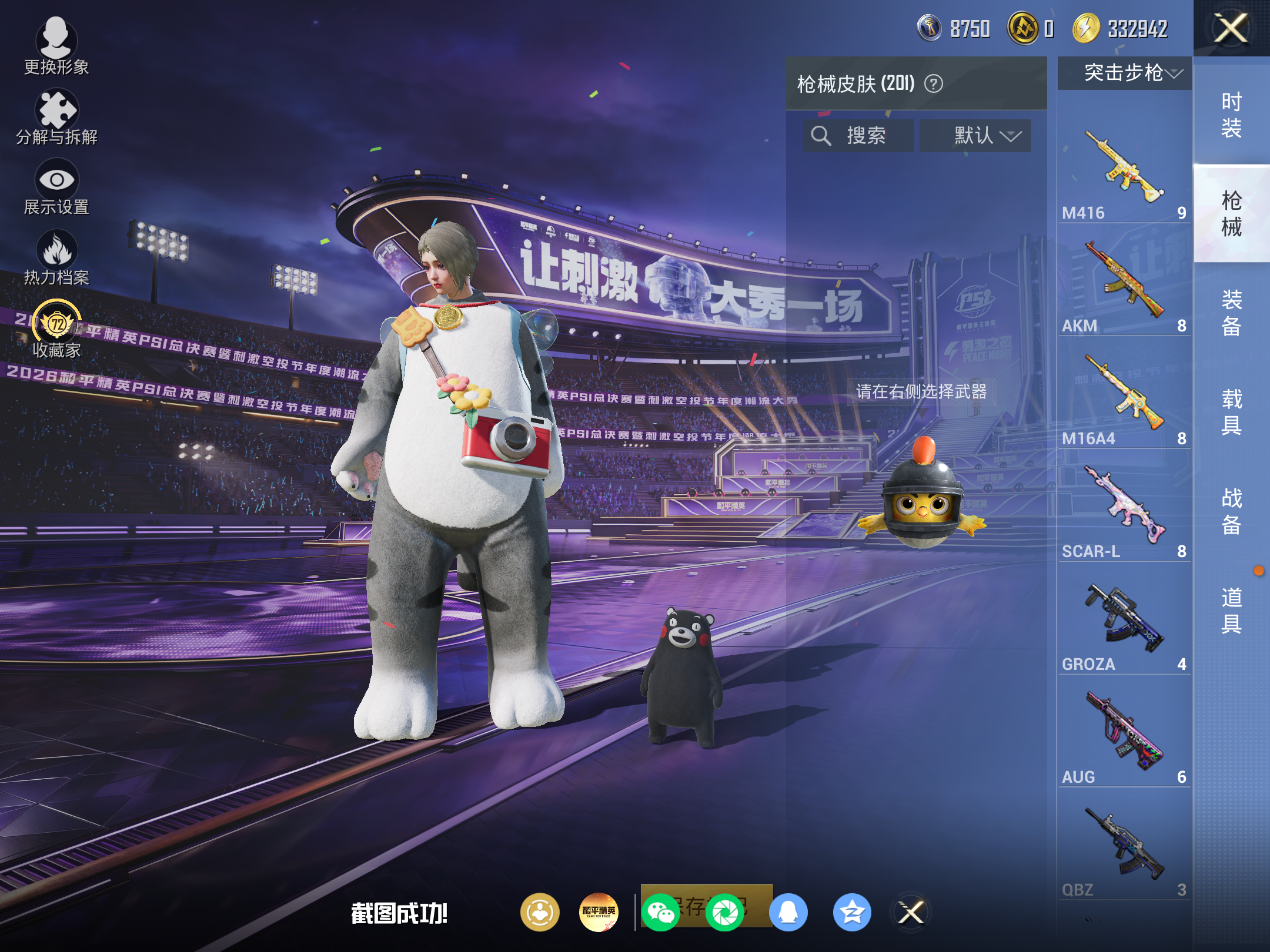
Task: Switch to the 装备 tab
Action: 1231,313
